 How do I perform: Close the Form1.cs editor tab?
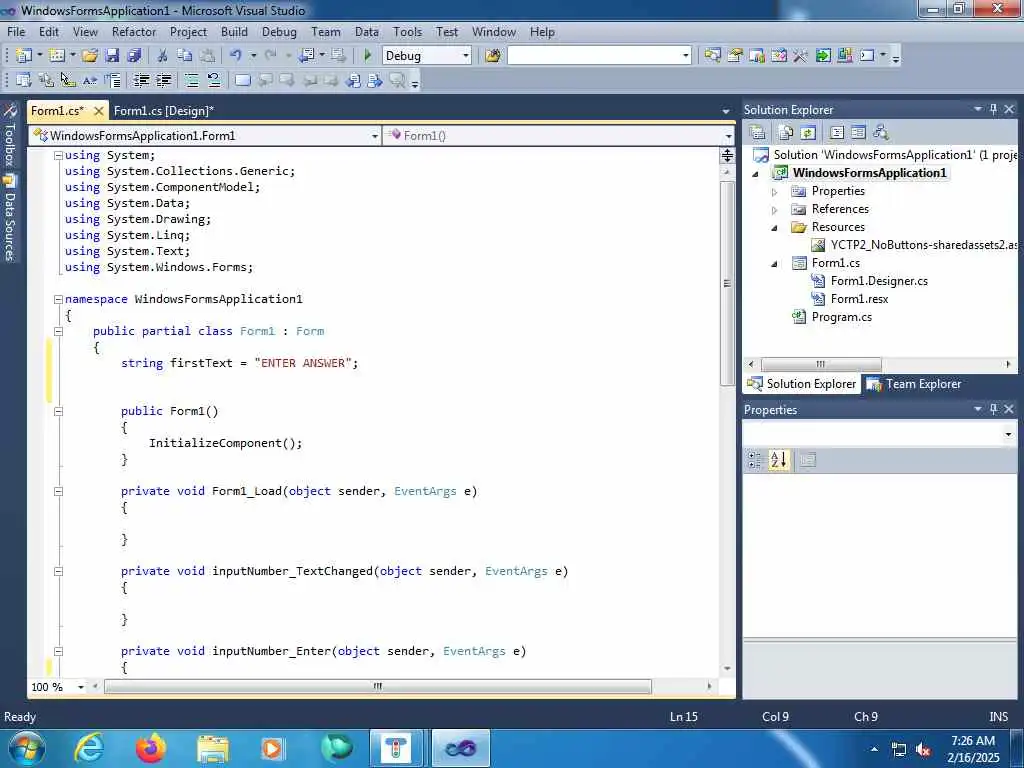98,111
